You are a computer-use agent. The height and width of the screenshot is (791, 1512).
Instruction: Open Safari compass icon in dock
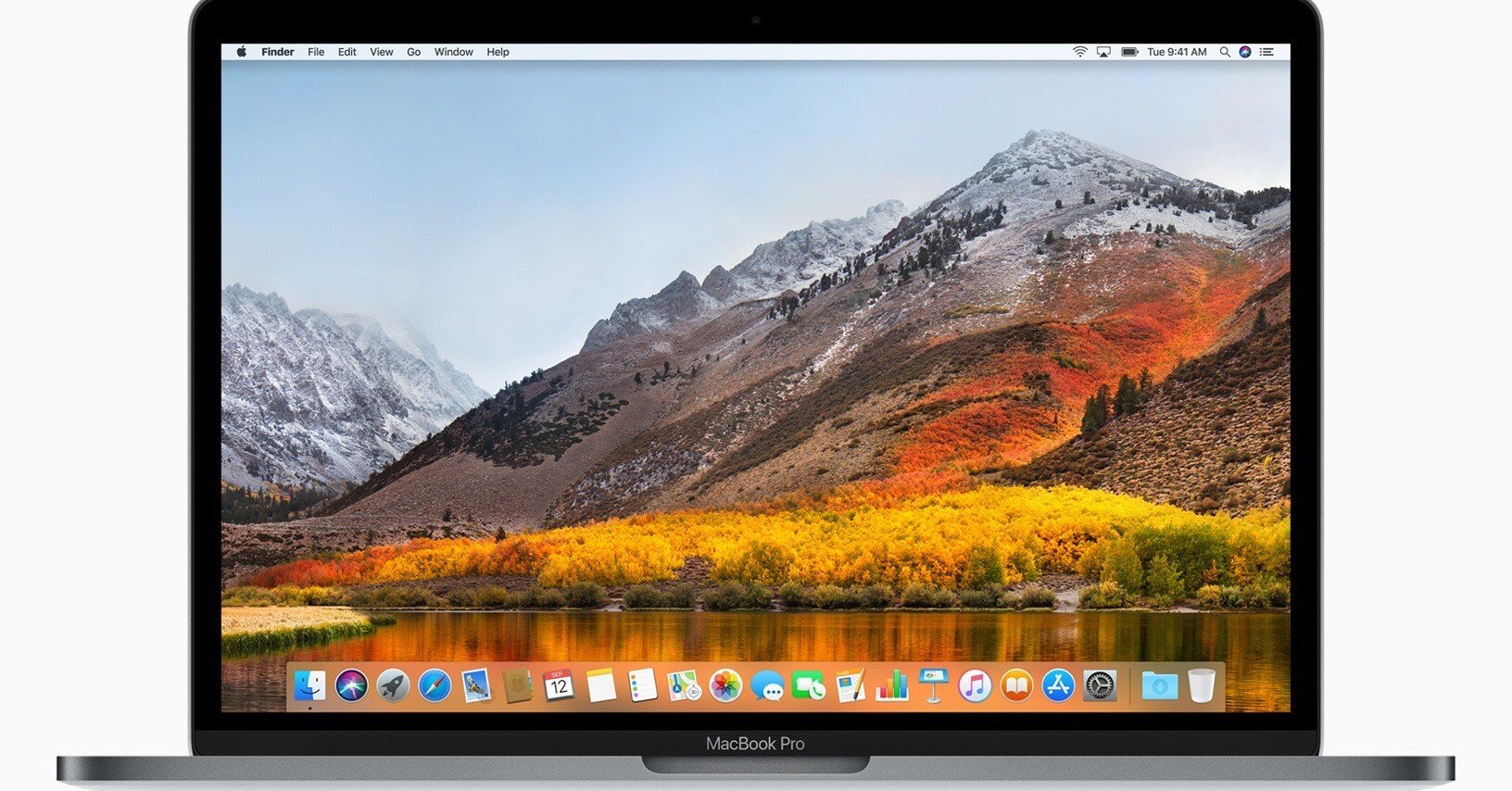coord(435,685)
